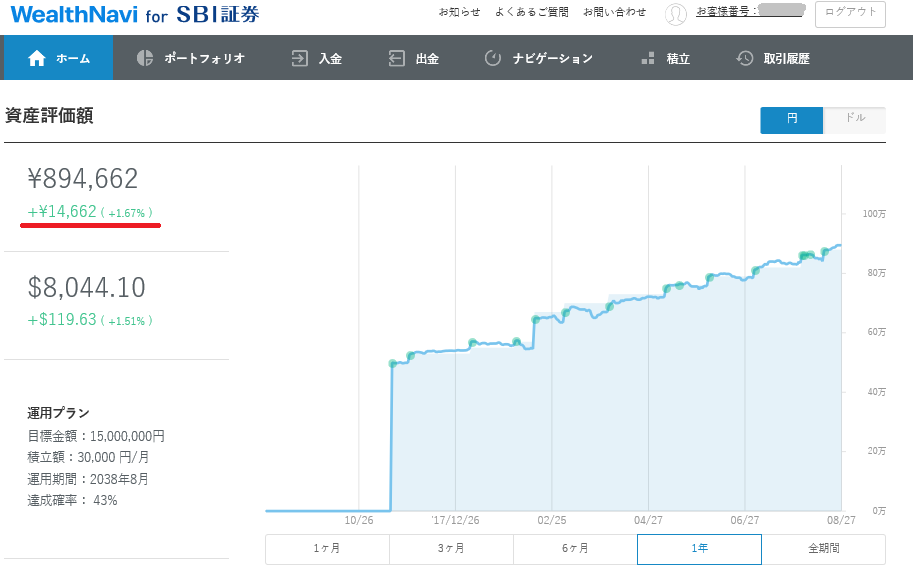Open the お問い合わせ link
Image resolution: width=913 pixels, height=587 pixels.
click(615, 12)
